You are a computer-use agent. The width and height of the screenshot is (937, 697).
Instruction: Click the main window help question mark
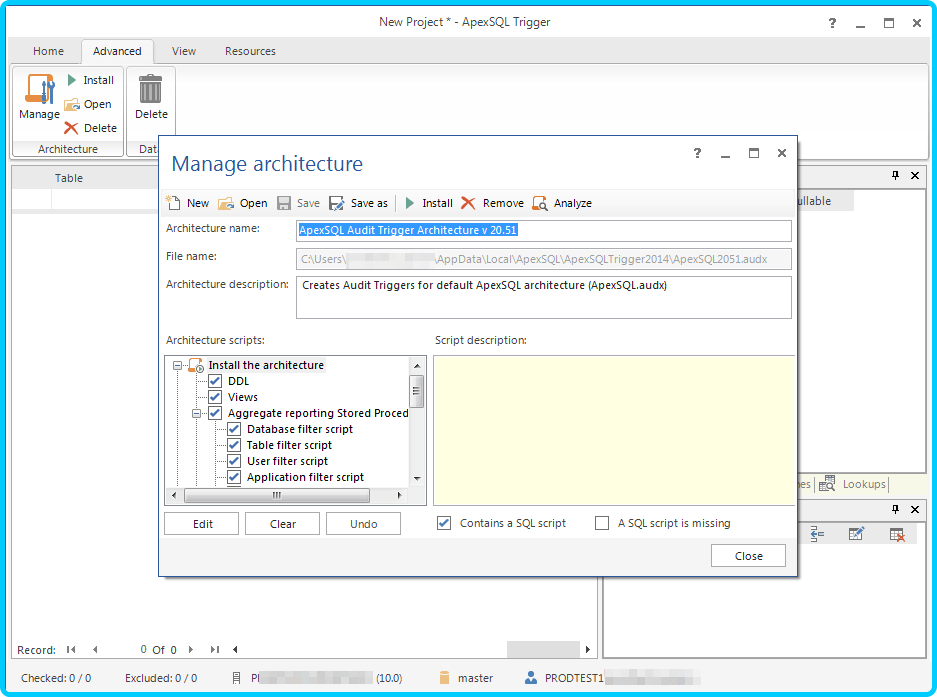pyautogui.click(x=832, y=23)
